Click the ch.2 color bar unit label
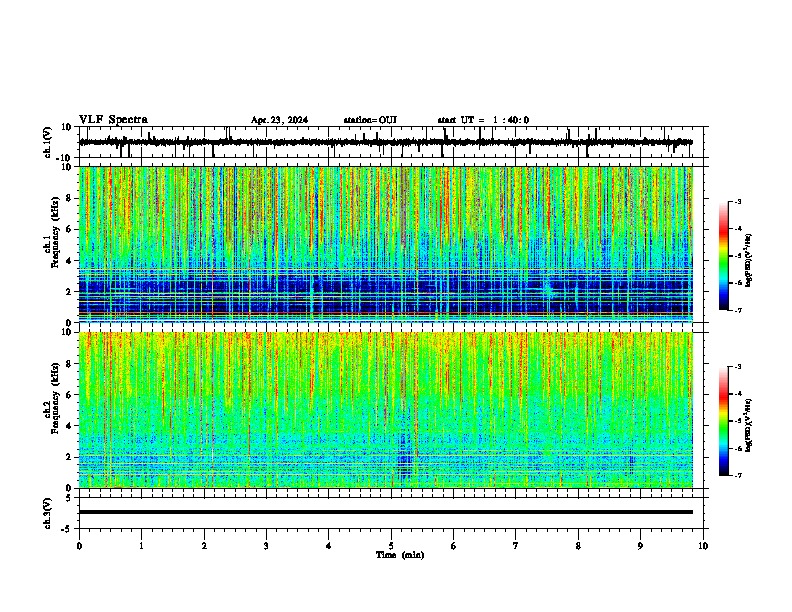 point(749,425)
